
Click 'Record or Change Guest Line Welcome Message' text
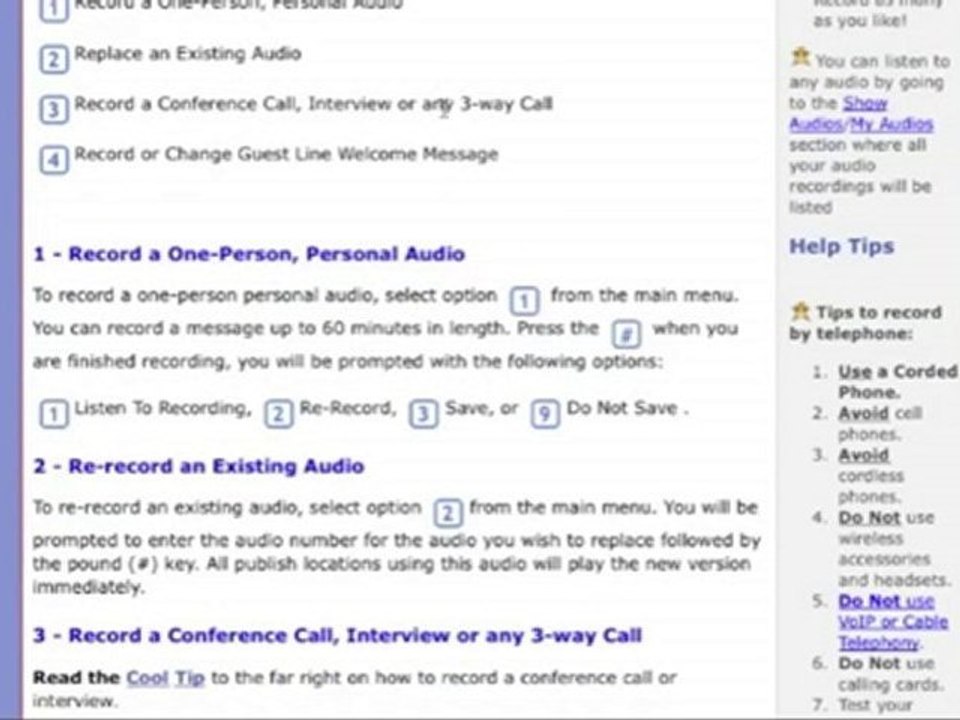[x=286, y=154]
